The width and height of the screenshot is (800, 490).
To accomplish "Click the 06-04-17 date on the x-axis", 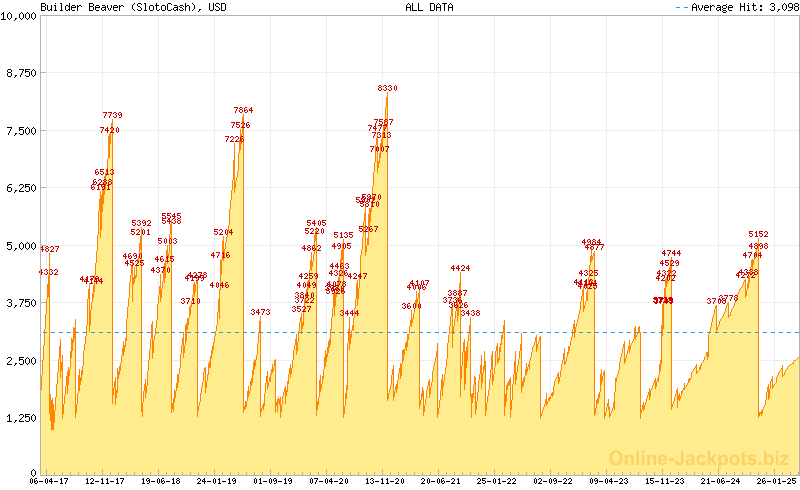I will point(50,481).
